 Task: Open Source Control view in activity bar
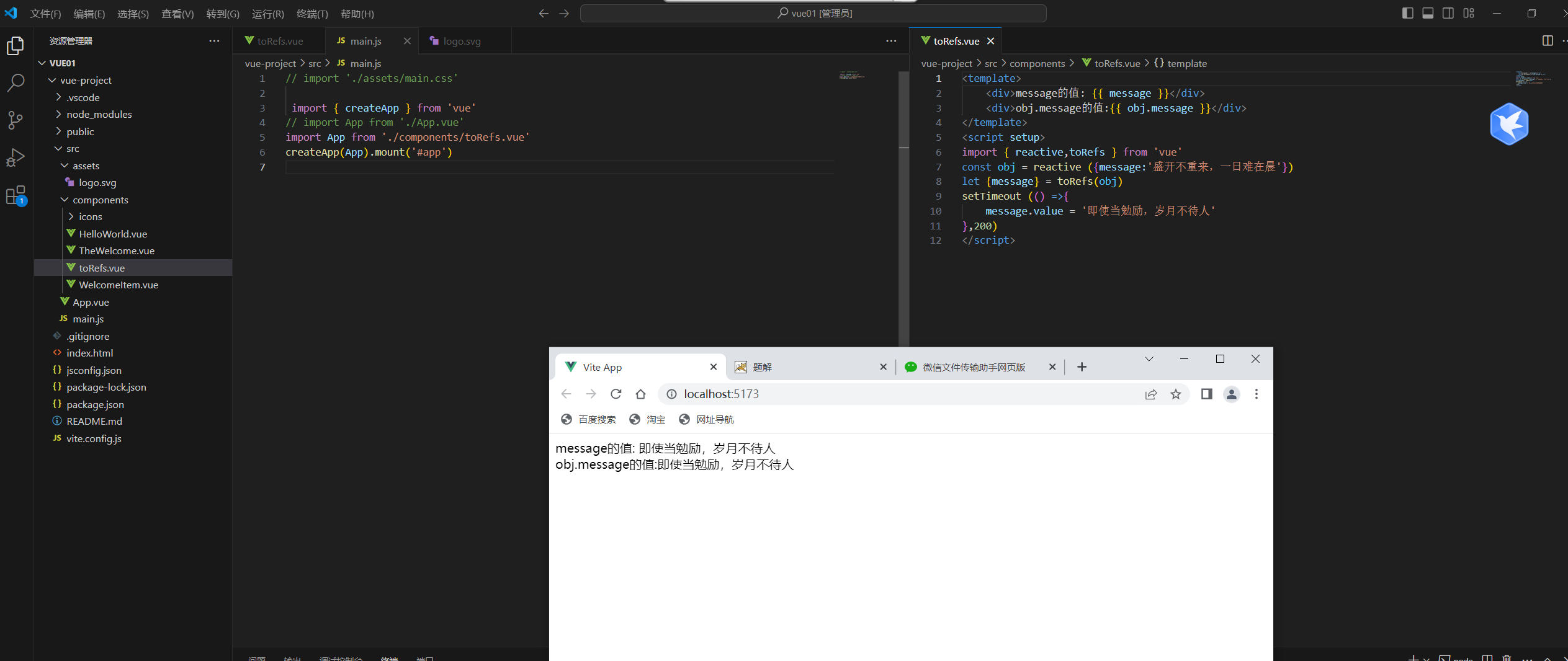(16, 120)
